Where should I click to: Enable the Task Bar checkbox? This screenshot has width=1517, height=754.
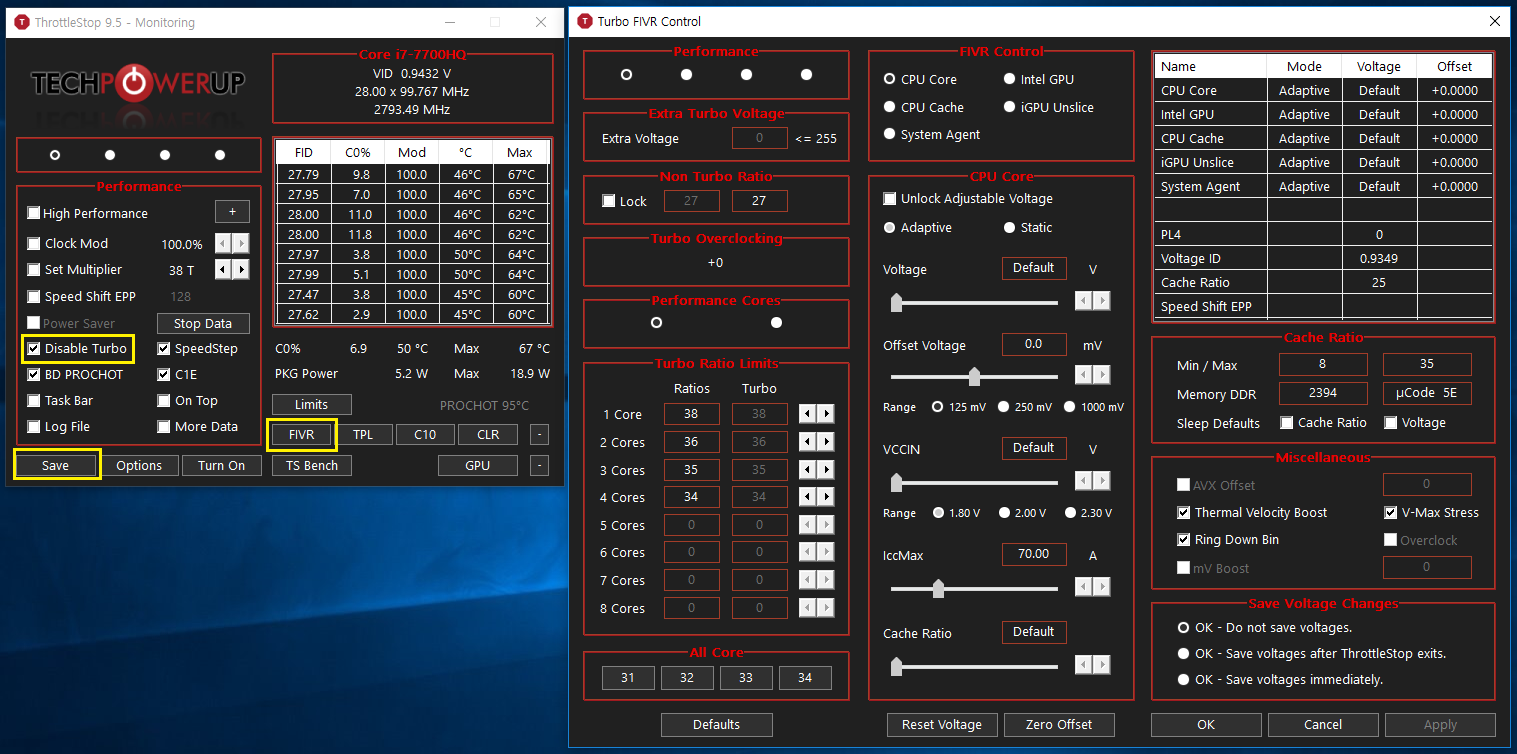pyautogui.click(x=34, y=400)
